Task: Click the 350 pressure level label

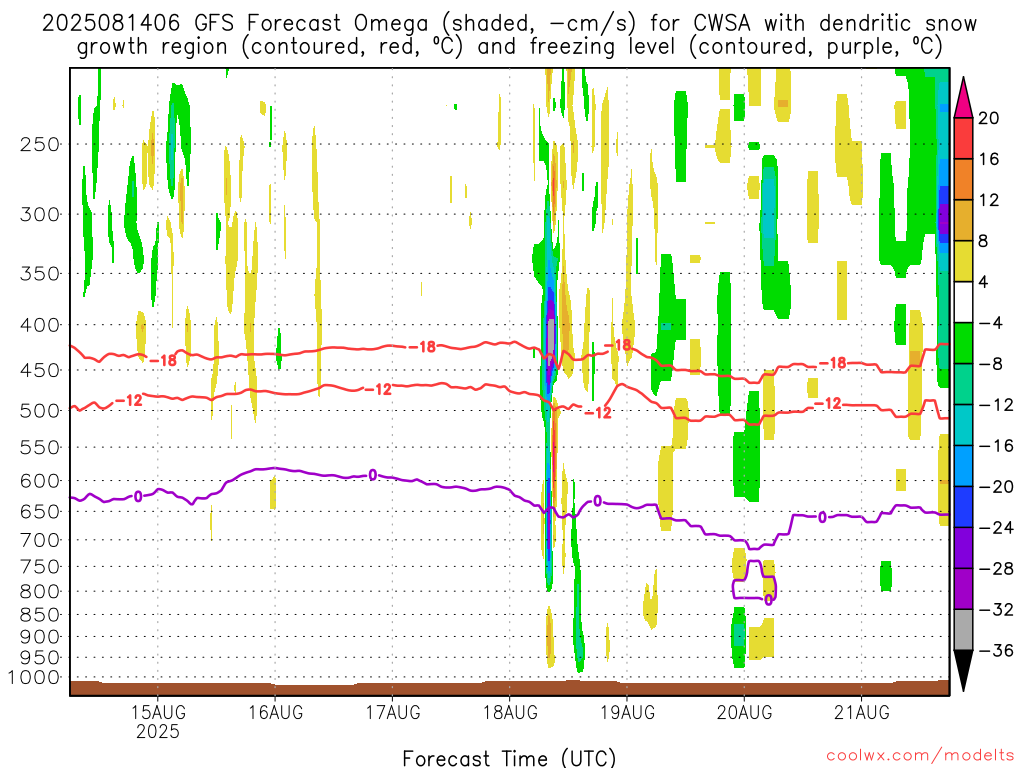Action: (x=40, y=274)
